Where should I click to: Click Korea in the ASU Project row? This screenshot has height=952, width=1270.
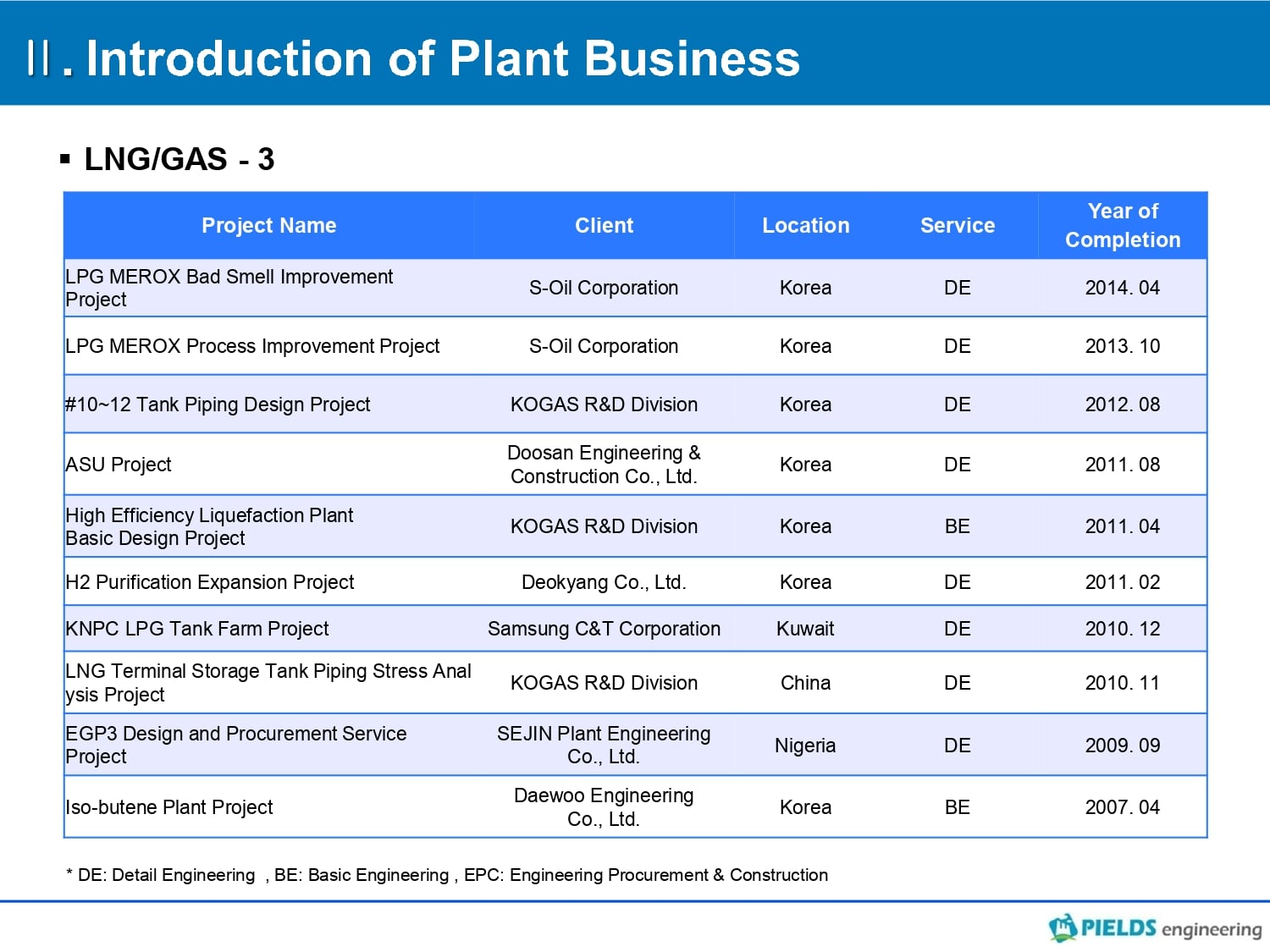tap(805, 465)
